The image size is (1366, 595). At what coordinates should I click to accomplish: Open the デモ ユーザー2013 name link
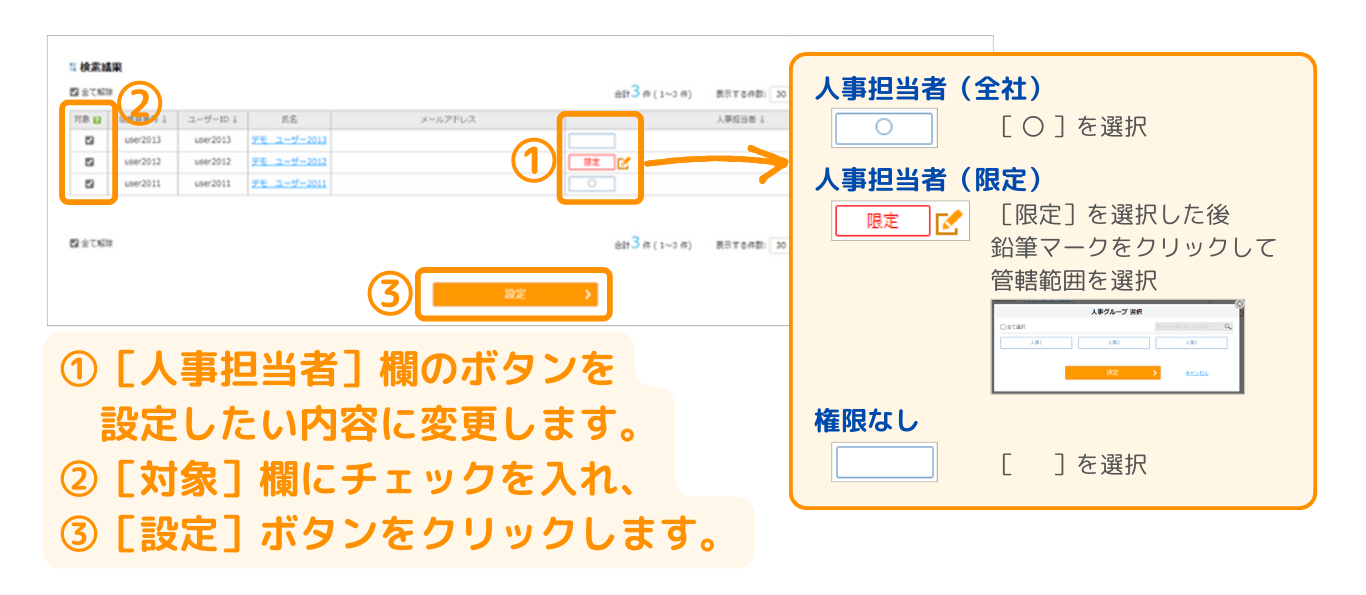[x=288, y=140]
